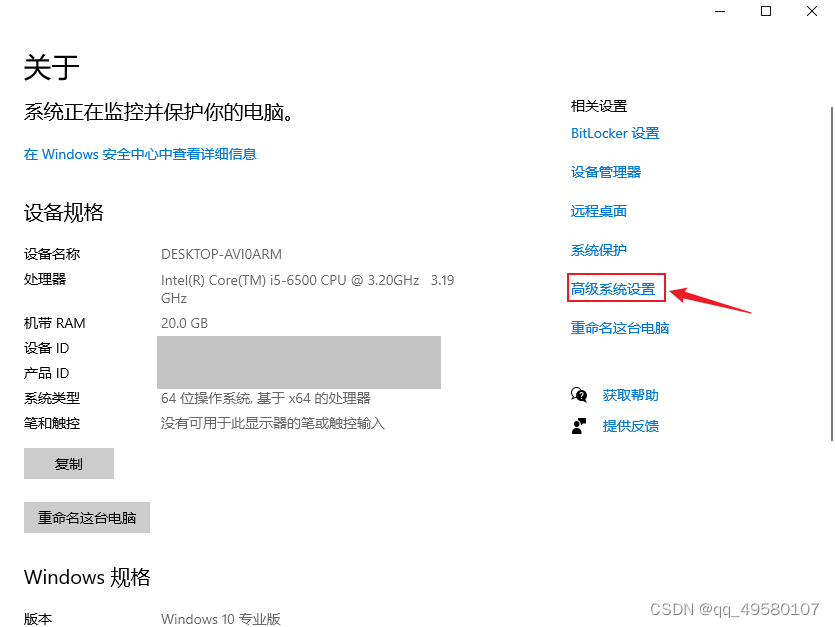Click the 版本 label
The height and width of the screenshot is (627, 835).
tap(38, 619)
